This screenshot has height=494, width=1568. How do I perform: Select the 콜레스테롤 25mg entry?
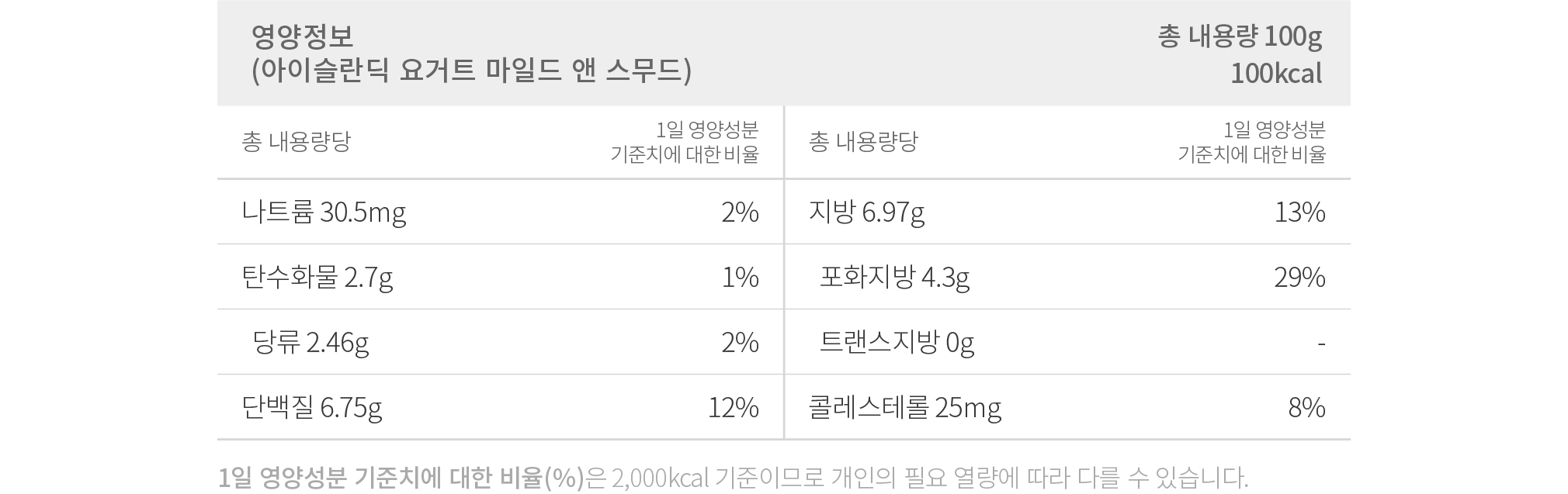(x=904, y=408)
